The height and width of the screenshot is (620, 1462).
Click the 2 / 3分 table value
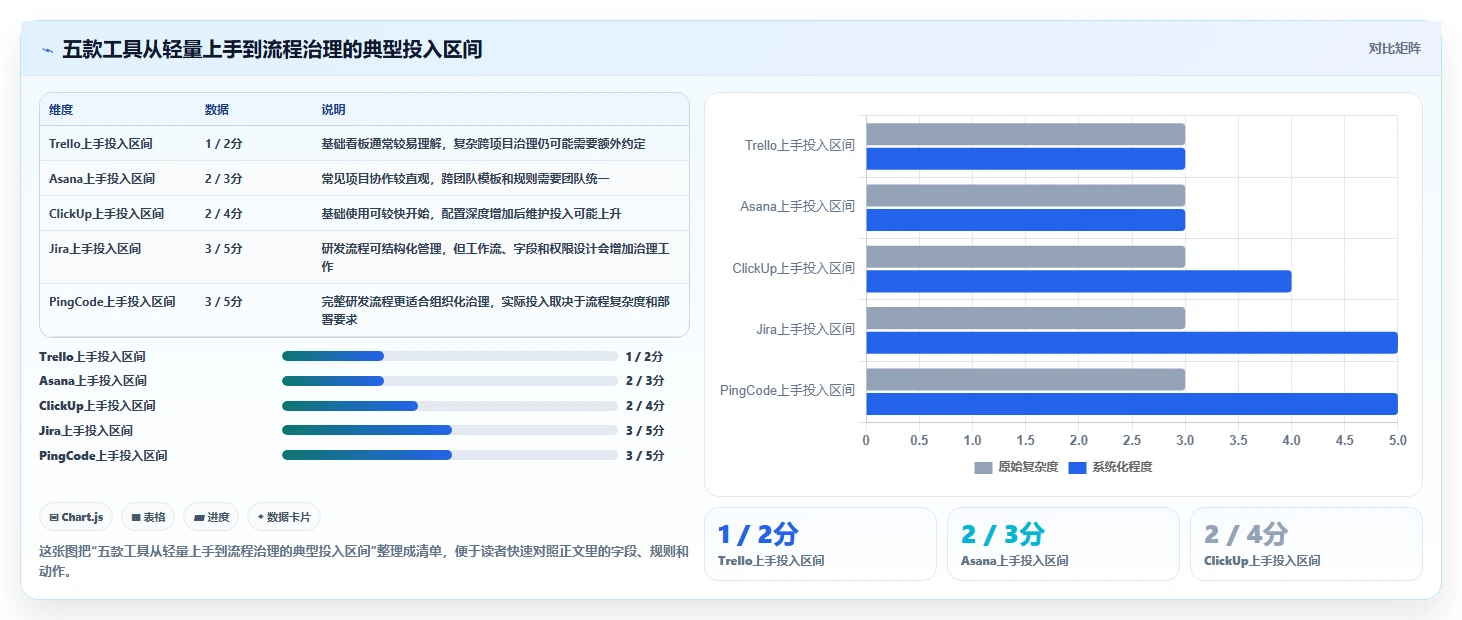pos(223,178)
